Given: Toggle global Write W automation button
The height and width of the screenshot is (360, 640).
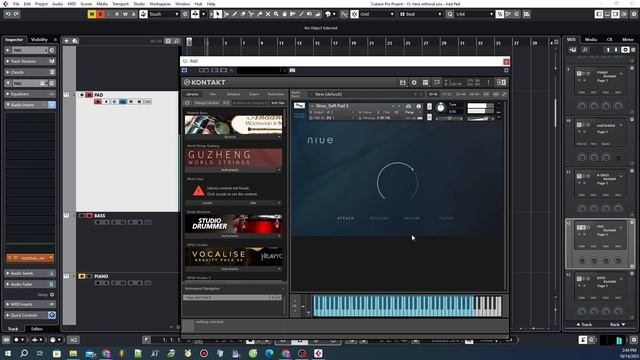Looking at the screenshot, I should tap(125, 14).
